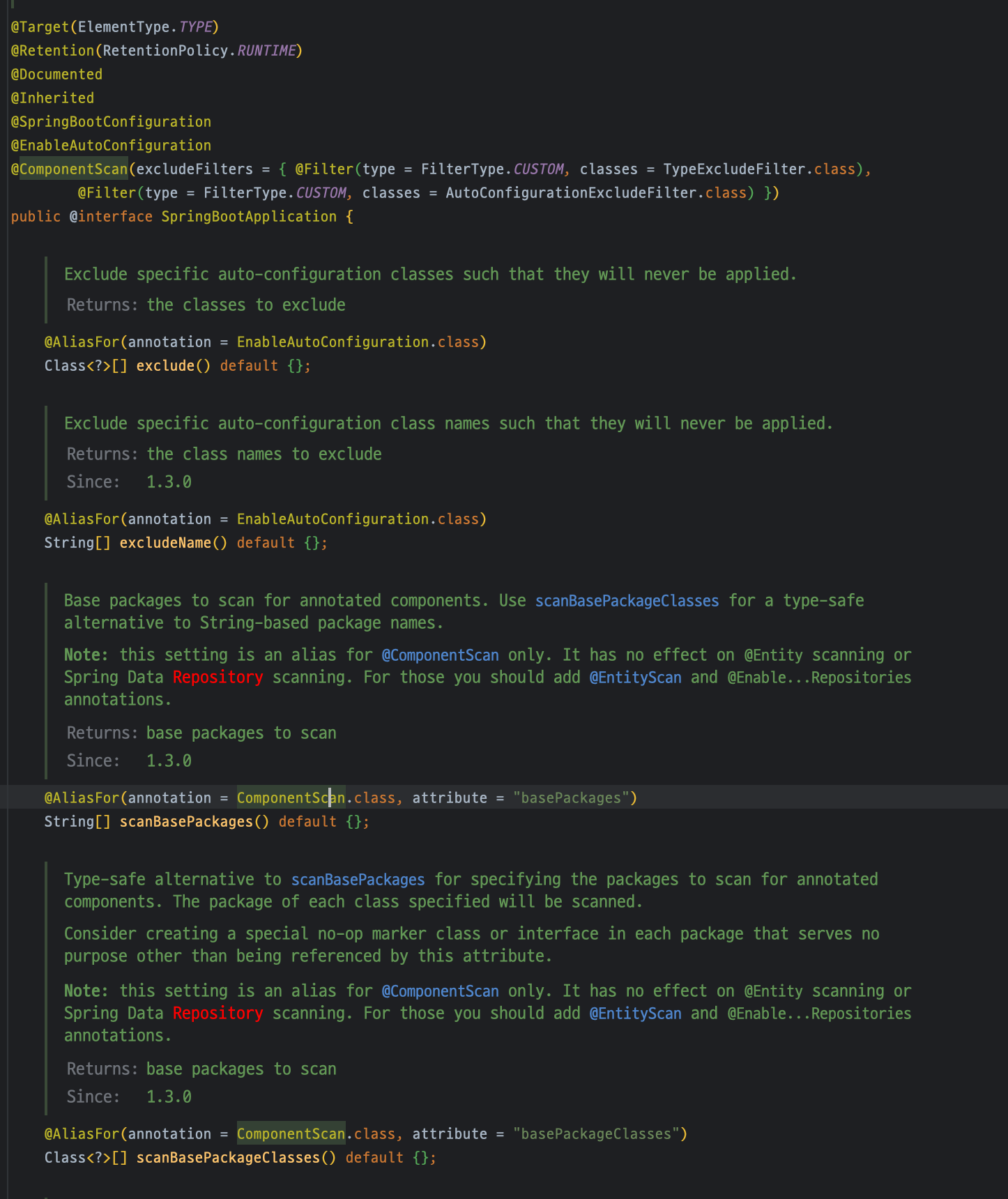Select the @SpringBootConfiguration annotation

(x=111, y=122)
